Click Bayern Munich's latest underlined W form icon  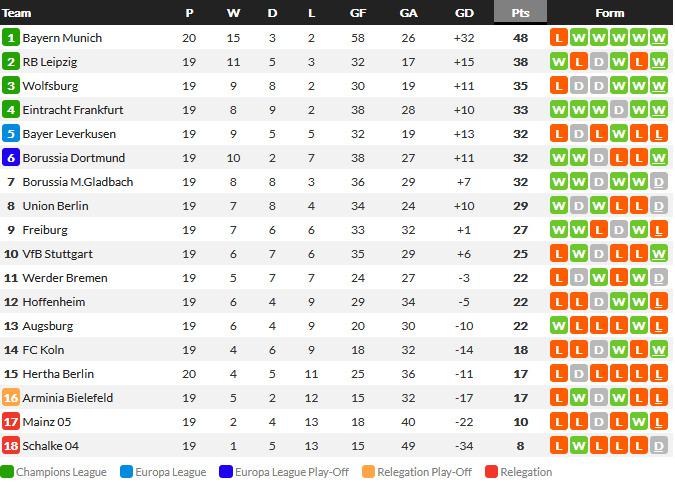[x=659, y=38]
